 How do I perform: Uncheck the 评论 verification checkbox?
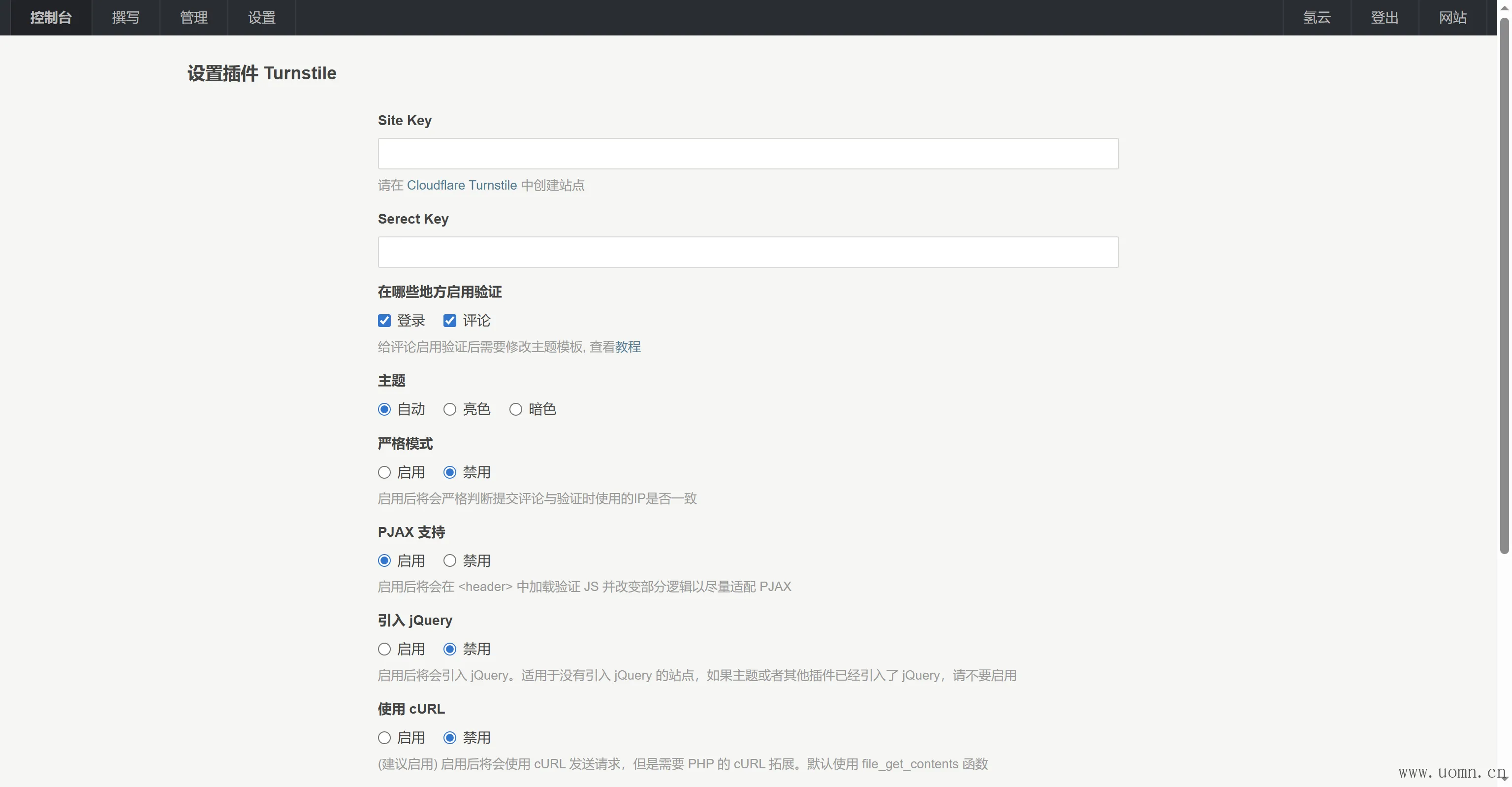449,321
